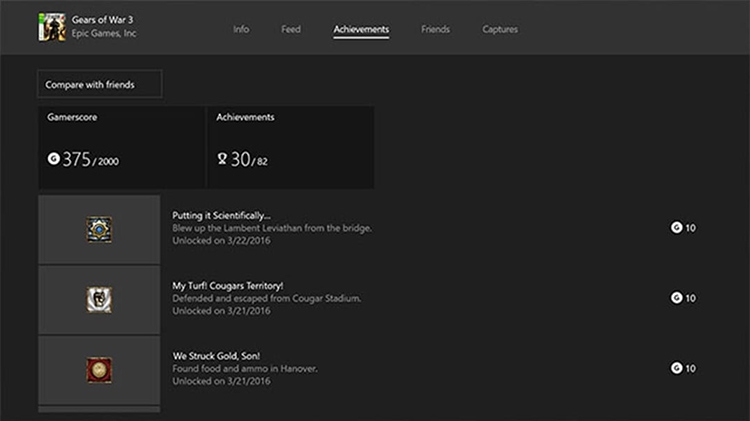Click Gamerscore G icon beside 375
This screenshot has width=750, height=421.
click(x=54, y=158)
